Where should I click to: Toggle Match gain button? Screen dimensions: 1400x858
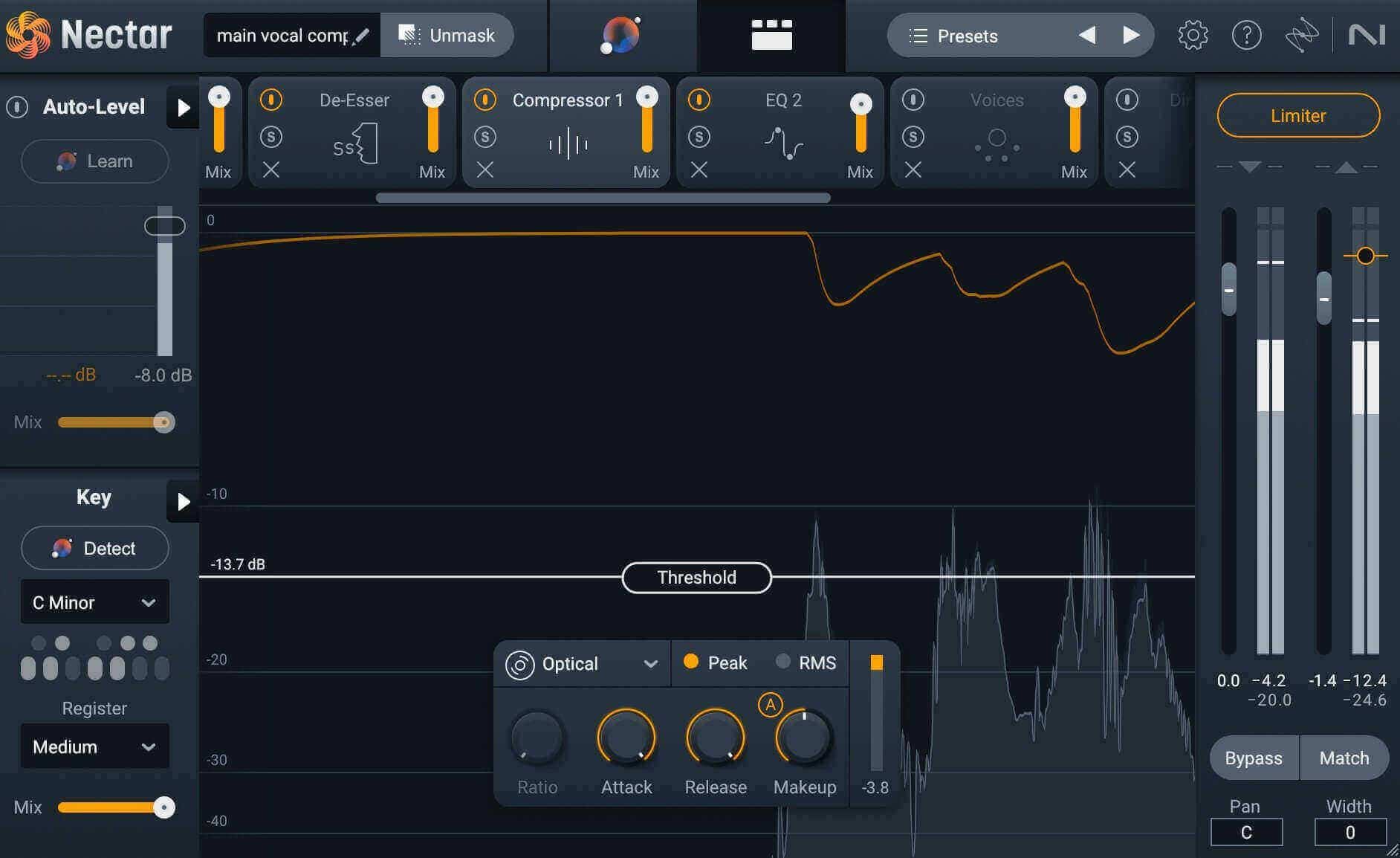click(1344, 758)
